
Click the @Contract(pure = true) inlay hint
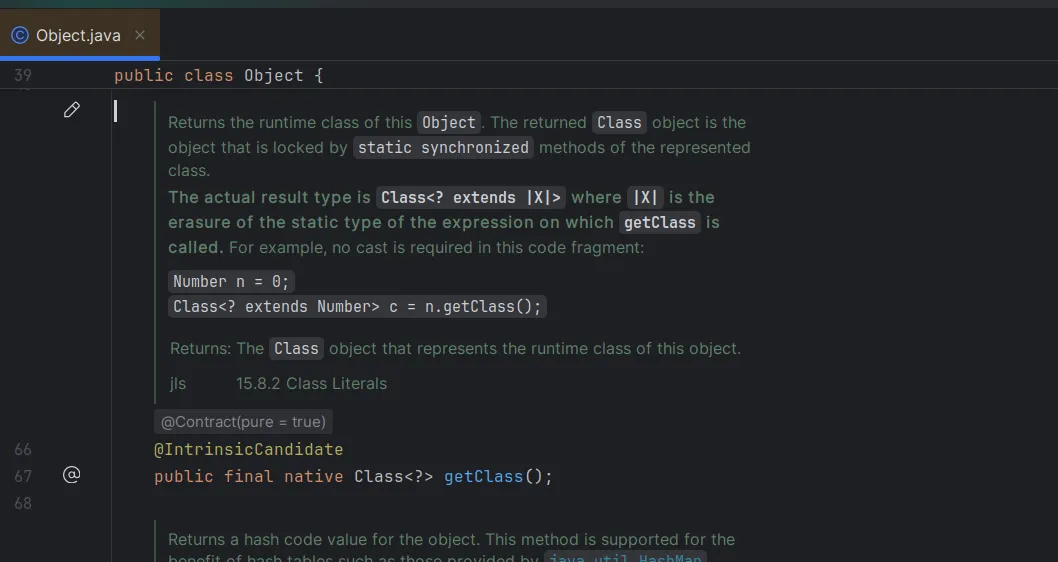point(243,422)
